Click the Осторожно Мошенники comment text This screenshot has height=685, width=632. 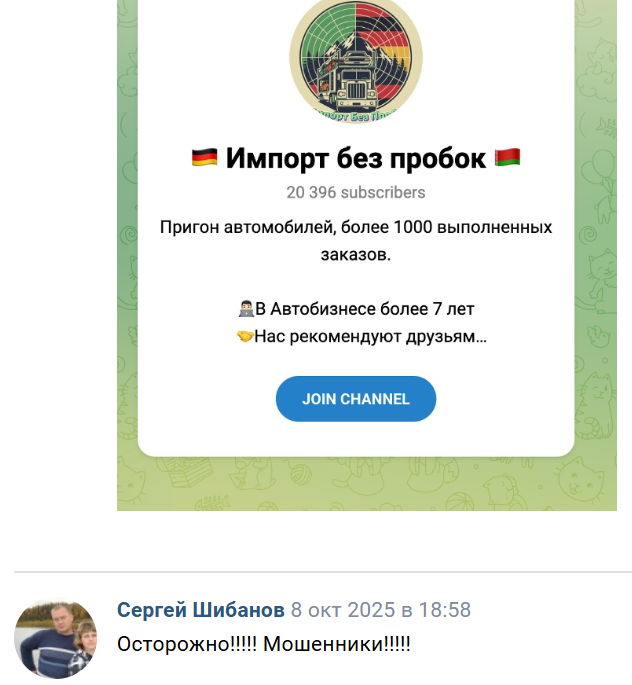coord(264,644)
